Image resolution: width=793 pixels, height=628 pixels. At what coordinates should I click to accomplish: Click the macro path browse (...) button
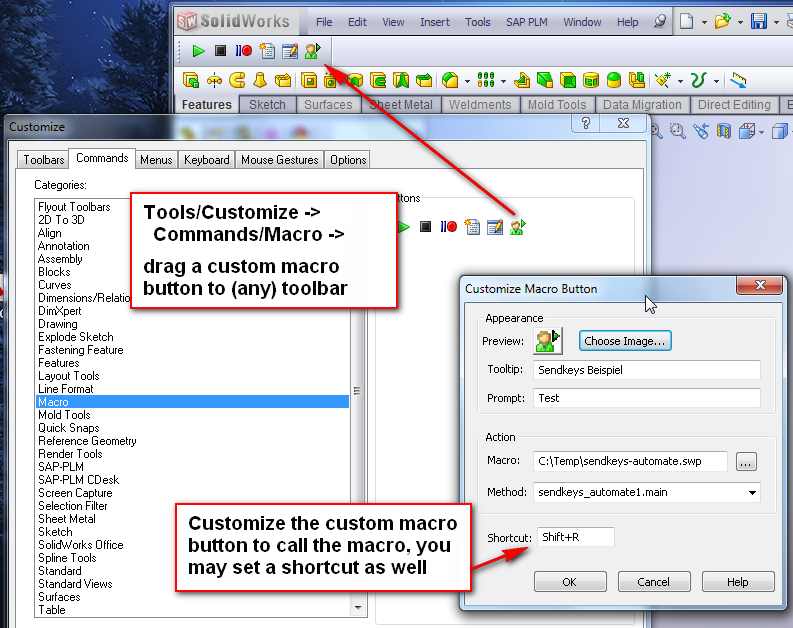tap(746, 462)
